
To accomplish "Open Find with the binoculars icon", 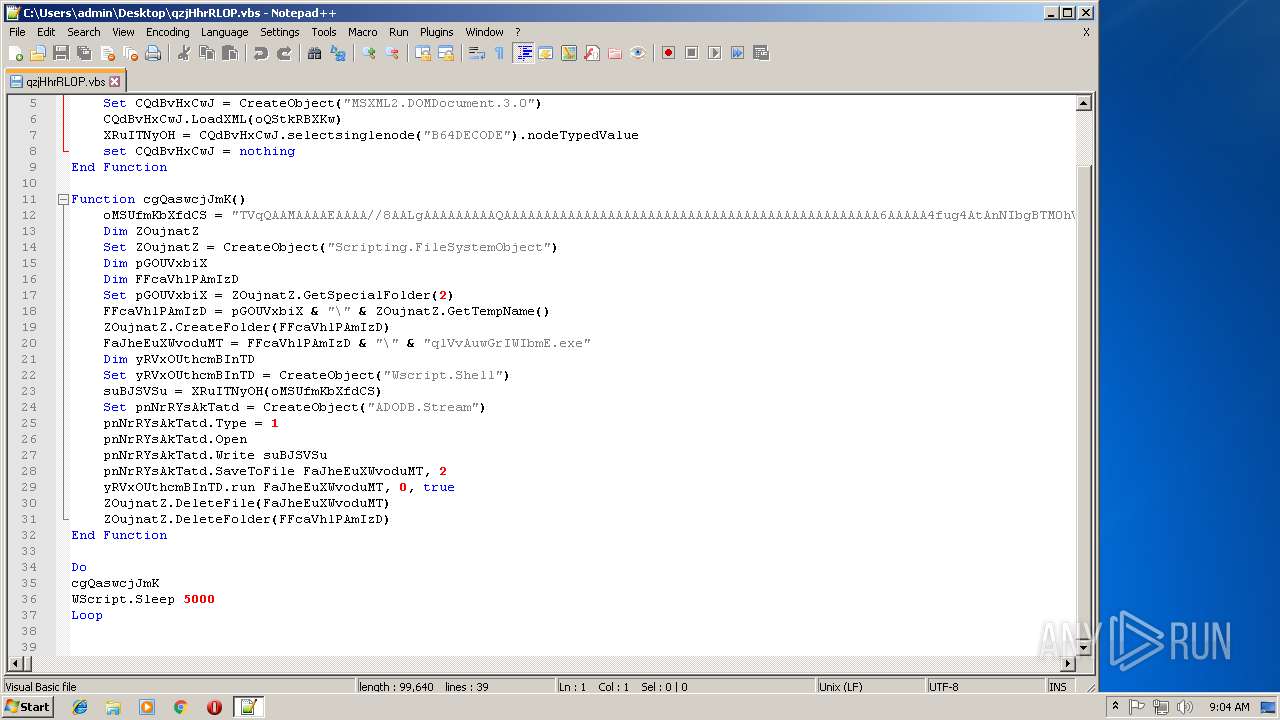I will tap(314, 53).
